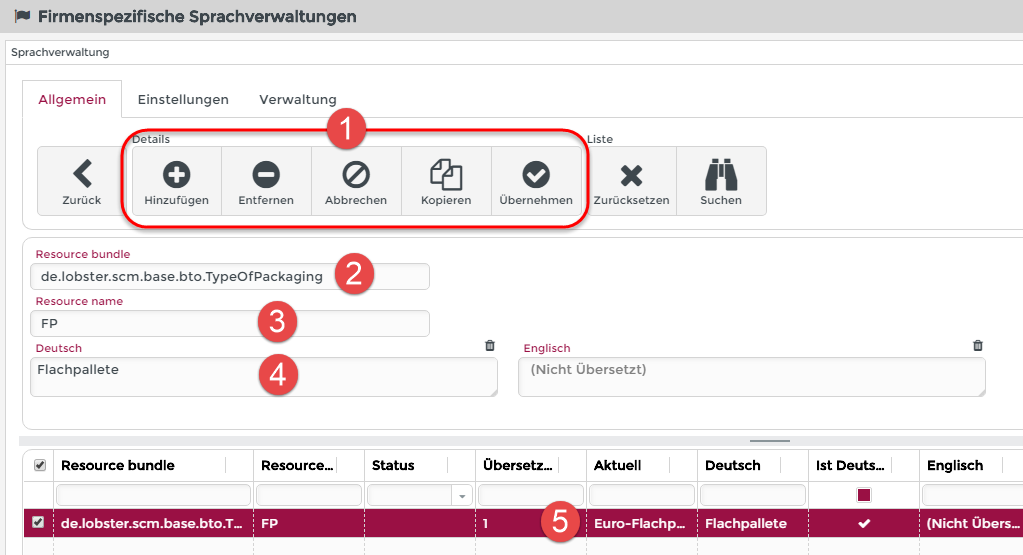The image size is (1023, 555).
Task: Apply changes with Übernehmen checkmark icon
Action: click(536, 175)
